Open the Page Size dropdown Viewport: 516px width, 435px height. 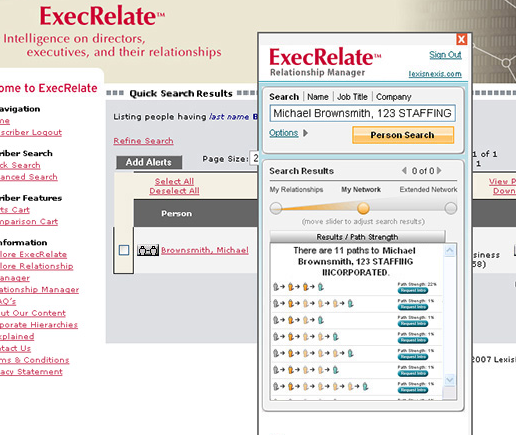click(x=254, y=158)
